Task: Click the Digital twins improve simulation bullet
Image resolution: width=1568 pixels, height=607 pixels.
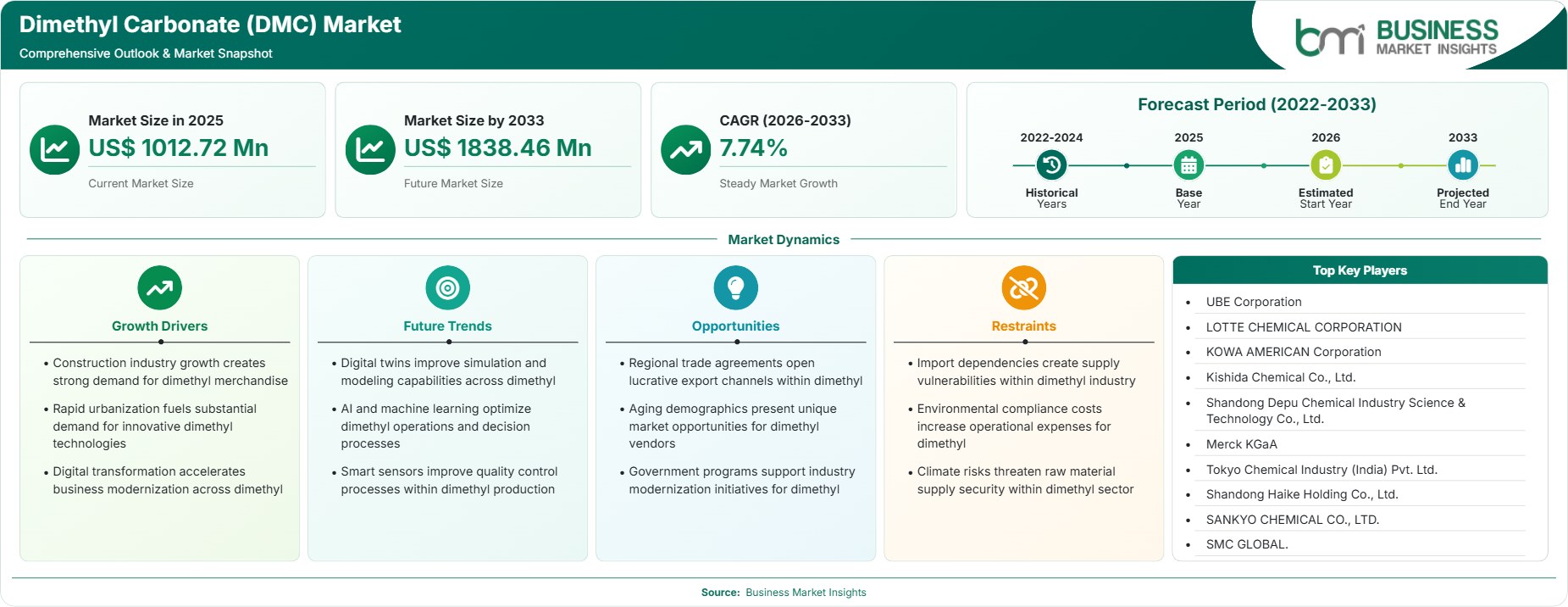Action: 448,372
